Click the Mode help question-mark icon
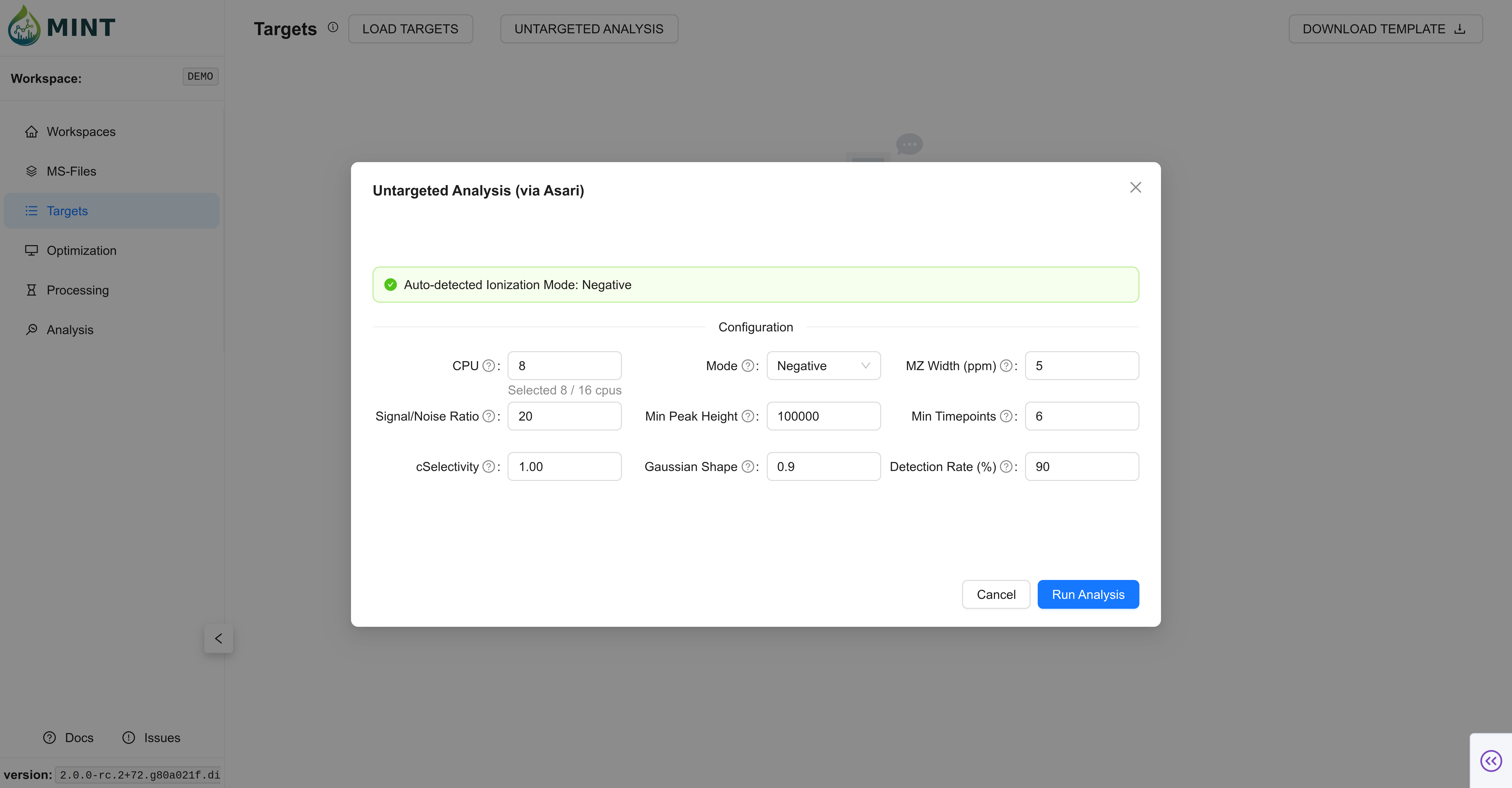1512x788 pixels. tap(747, 366)
